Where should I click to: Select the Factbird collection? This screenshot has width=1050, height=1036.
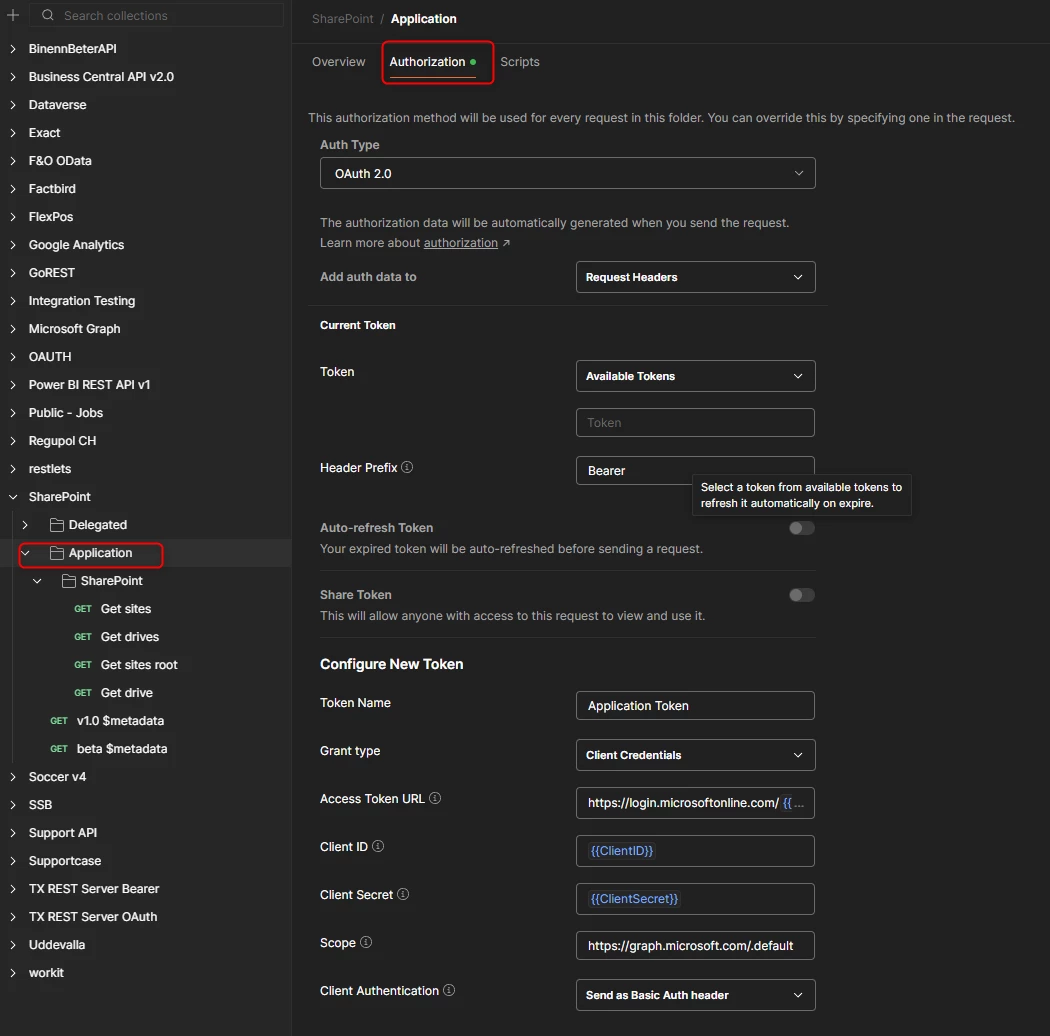pos(52,189)
